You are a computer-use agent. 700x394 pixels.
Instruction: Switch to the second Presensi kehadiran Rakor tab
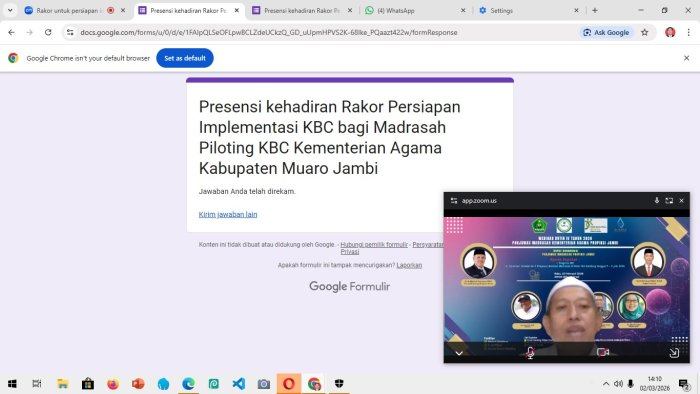302,10
